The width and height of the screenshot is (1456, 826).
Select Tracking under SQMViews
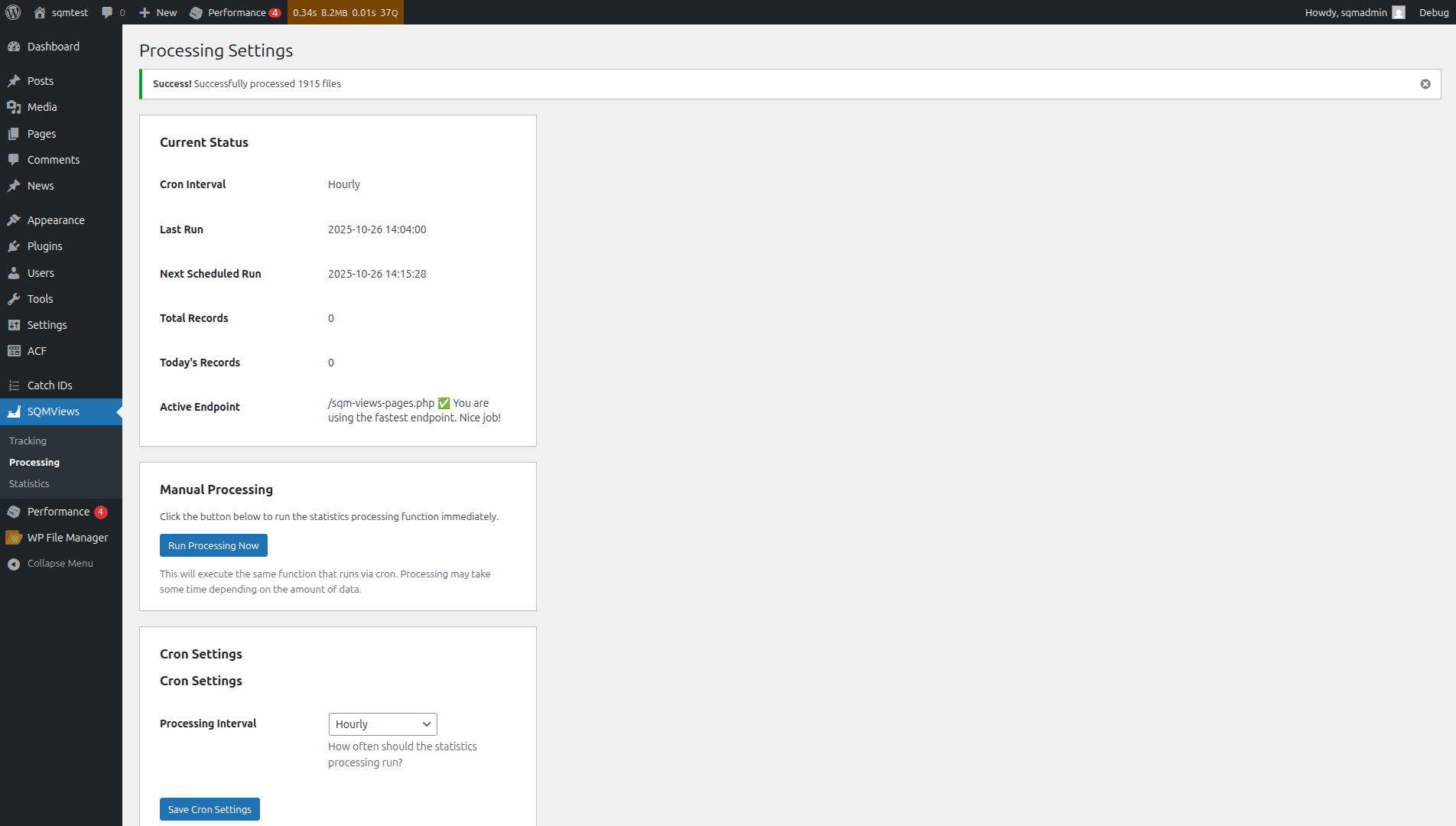28,441
